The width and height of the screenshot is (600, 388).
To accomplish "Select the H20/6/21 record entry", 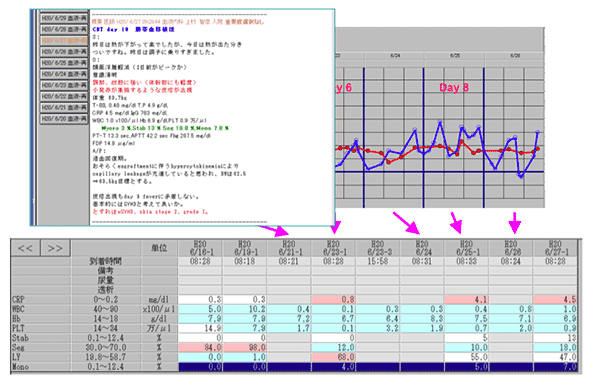I will click(64, 107).
